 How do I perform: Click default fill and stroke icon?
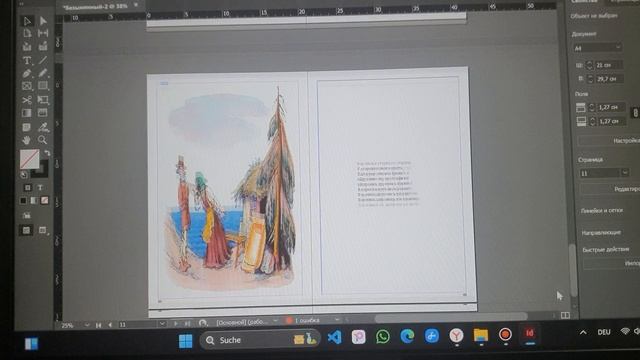[24, 175]
